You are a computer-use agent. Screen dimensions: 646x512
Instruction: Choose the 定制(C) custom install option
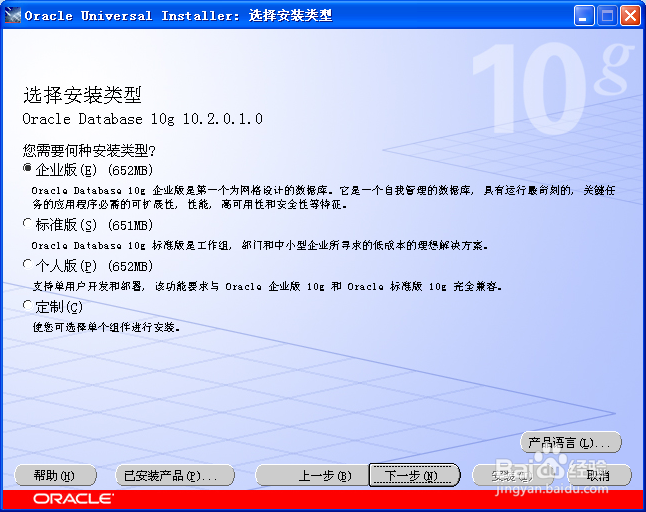[27, 305]
